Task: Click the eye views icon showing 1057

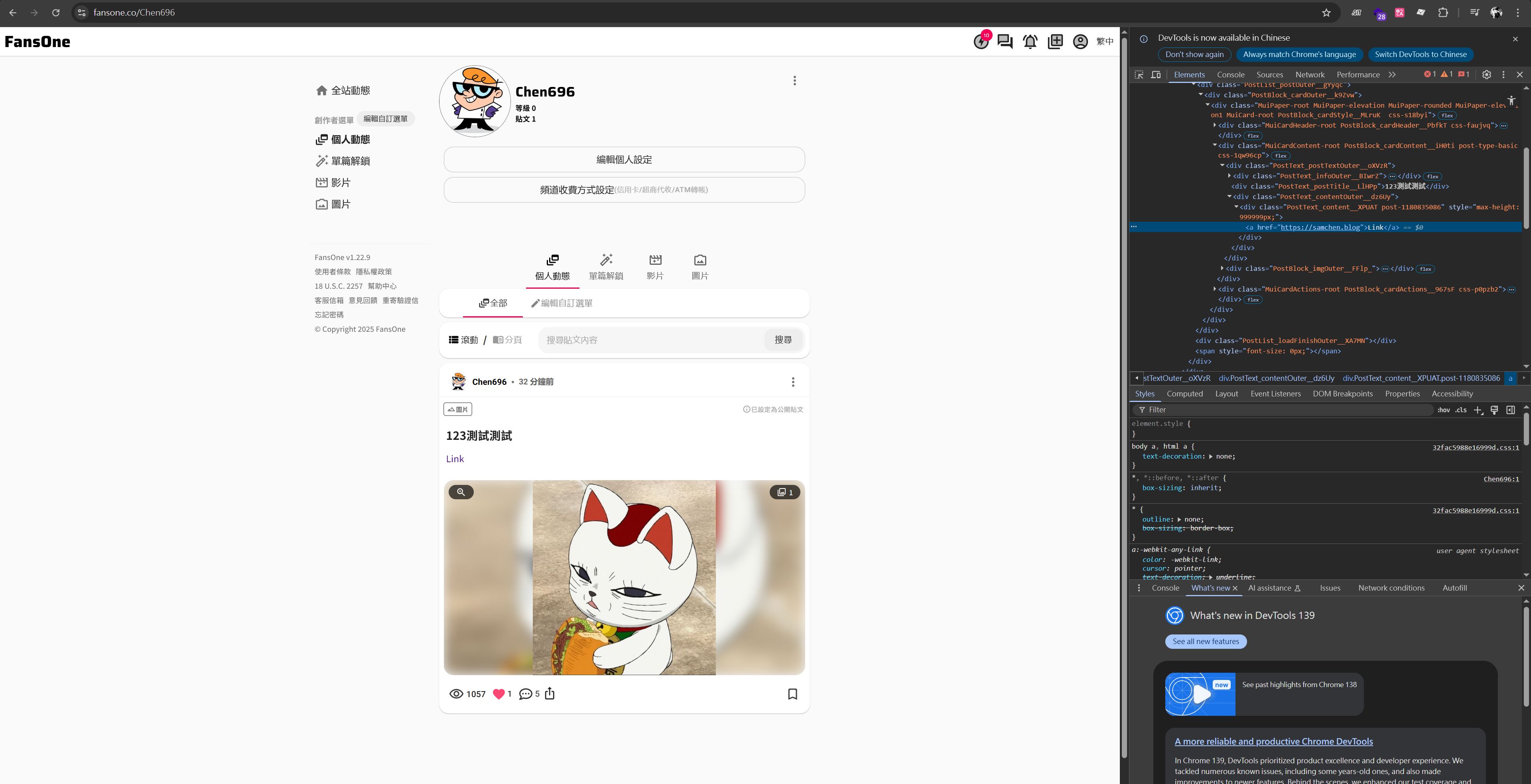Action: pyautogui.click(x=456, y=693)
